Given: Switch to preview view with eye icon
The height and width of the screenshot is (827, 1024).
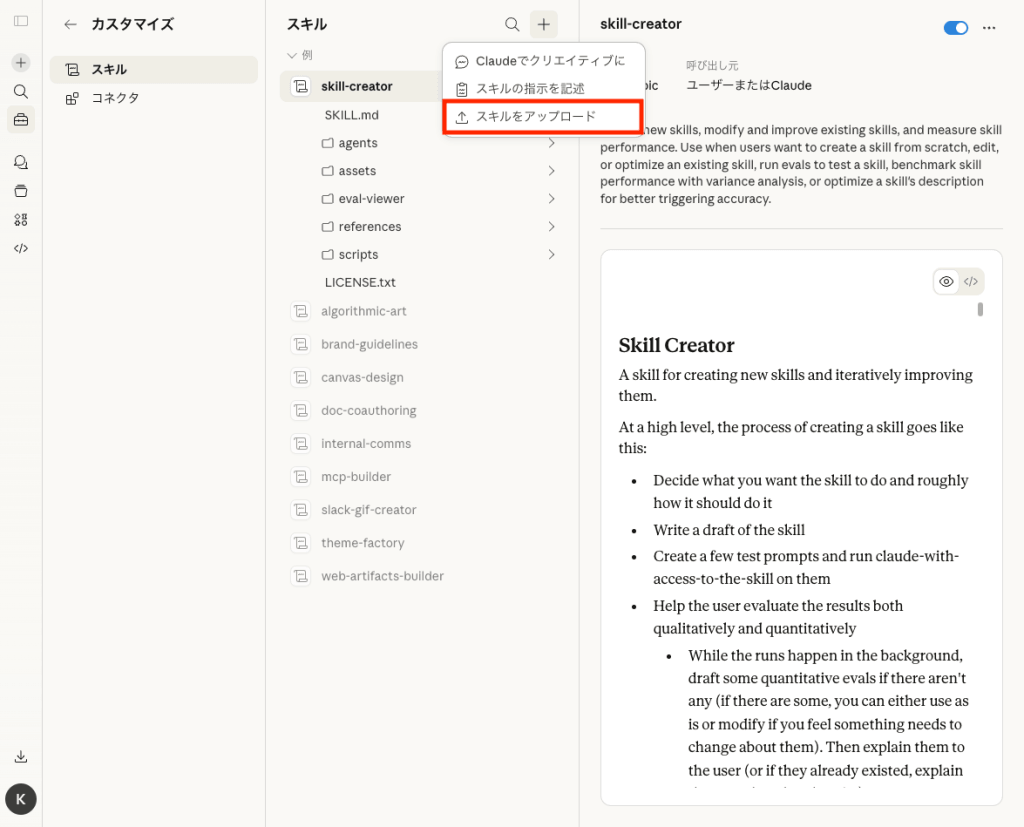Looking at the screenshot, I should tap(946, 282).
